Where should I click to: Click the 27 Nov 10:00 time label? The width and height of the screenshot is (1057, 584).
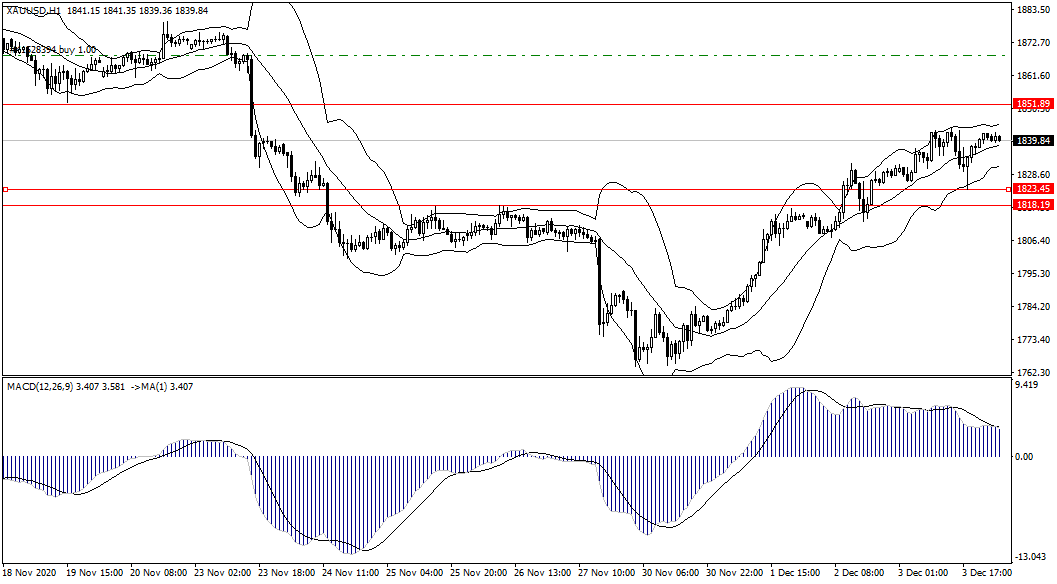click(x=604, y=574)
